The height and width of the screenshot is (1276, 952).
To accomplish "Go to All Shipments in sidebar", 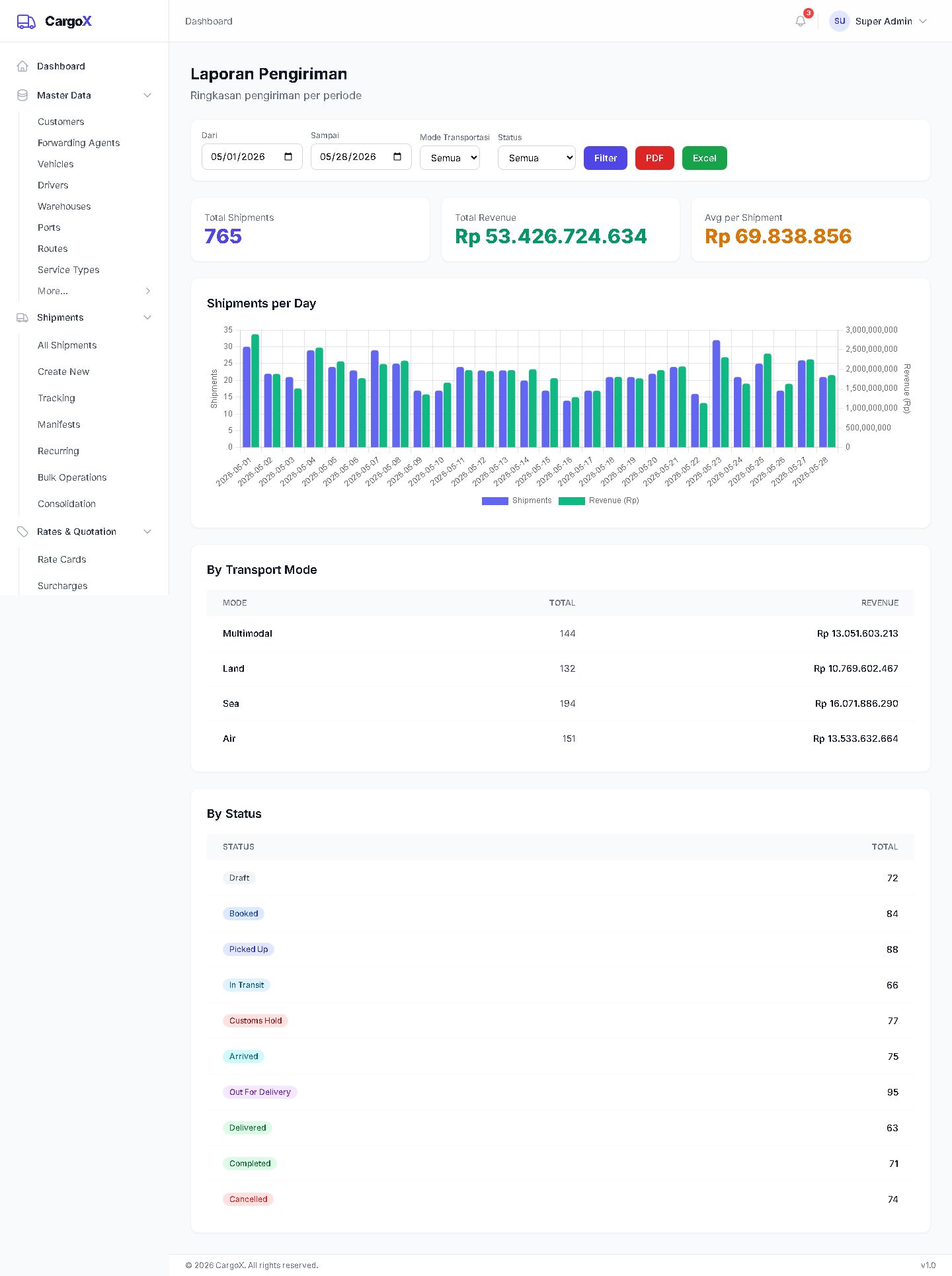I will (67, 345).
